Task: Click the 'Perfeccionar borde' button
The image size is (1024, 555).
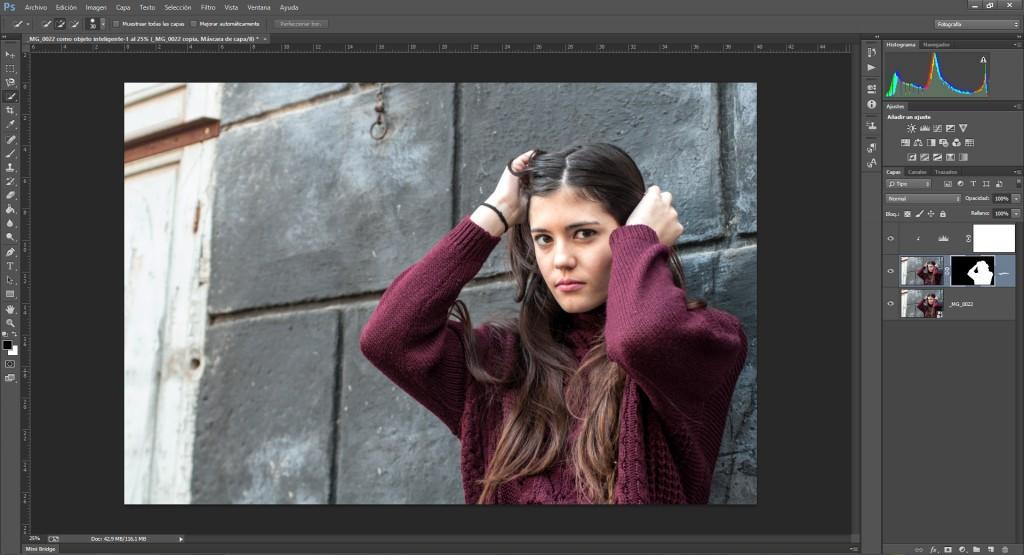Action: pos(301,23)
